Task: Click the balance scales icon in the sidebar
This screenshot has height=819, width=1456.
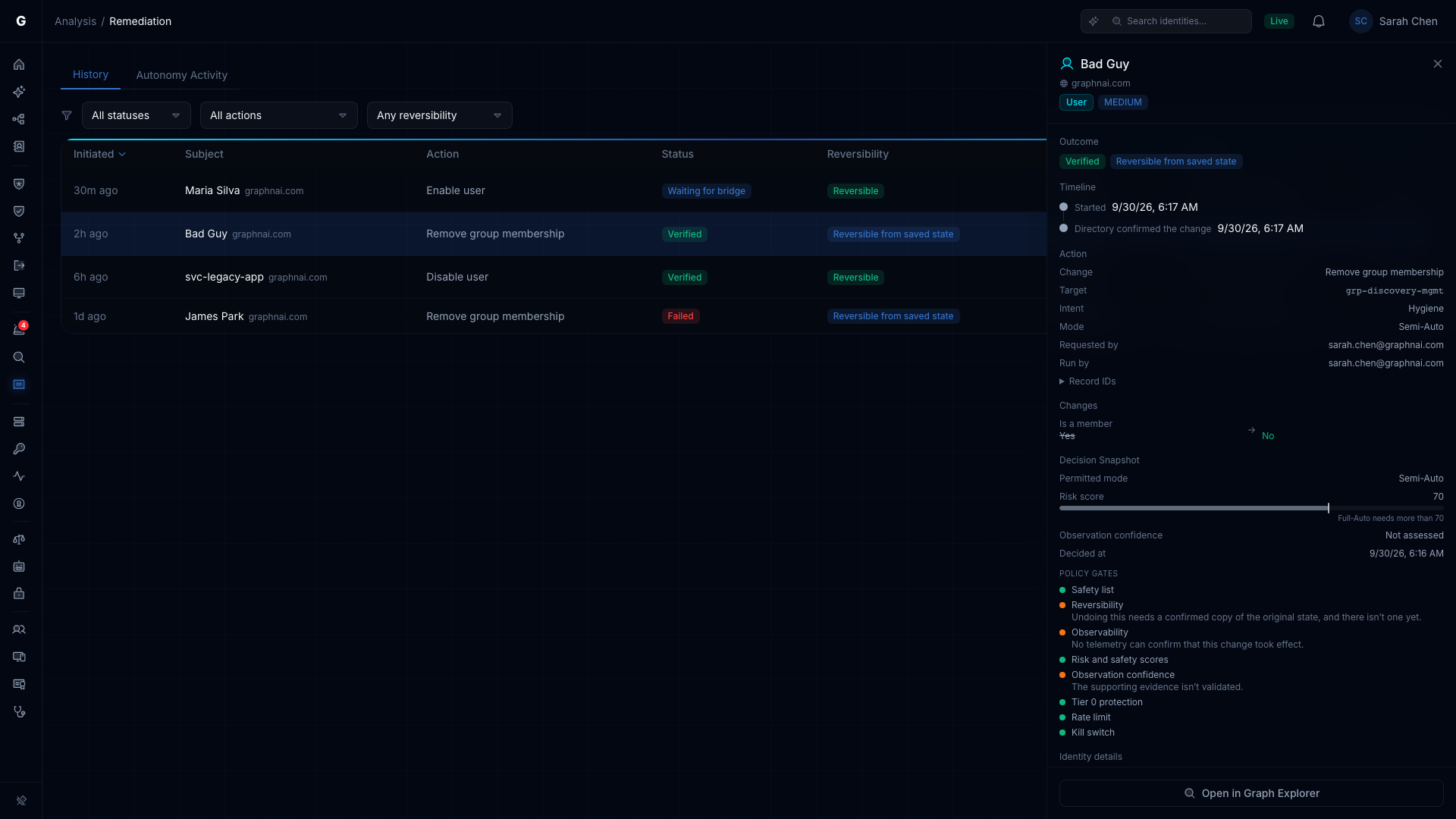Action: coord(19,539)
